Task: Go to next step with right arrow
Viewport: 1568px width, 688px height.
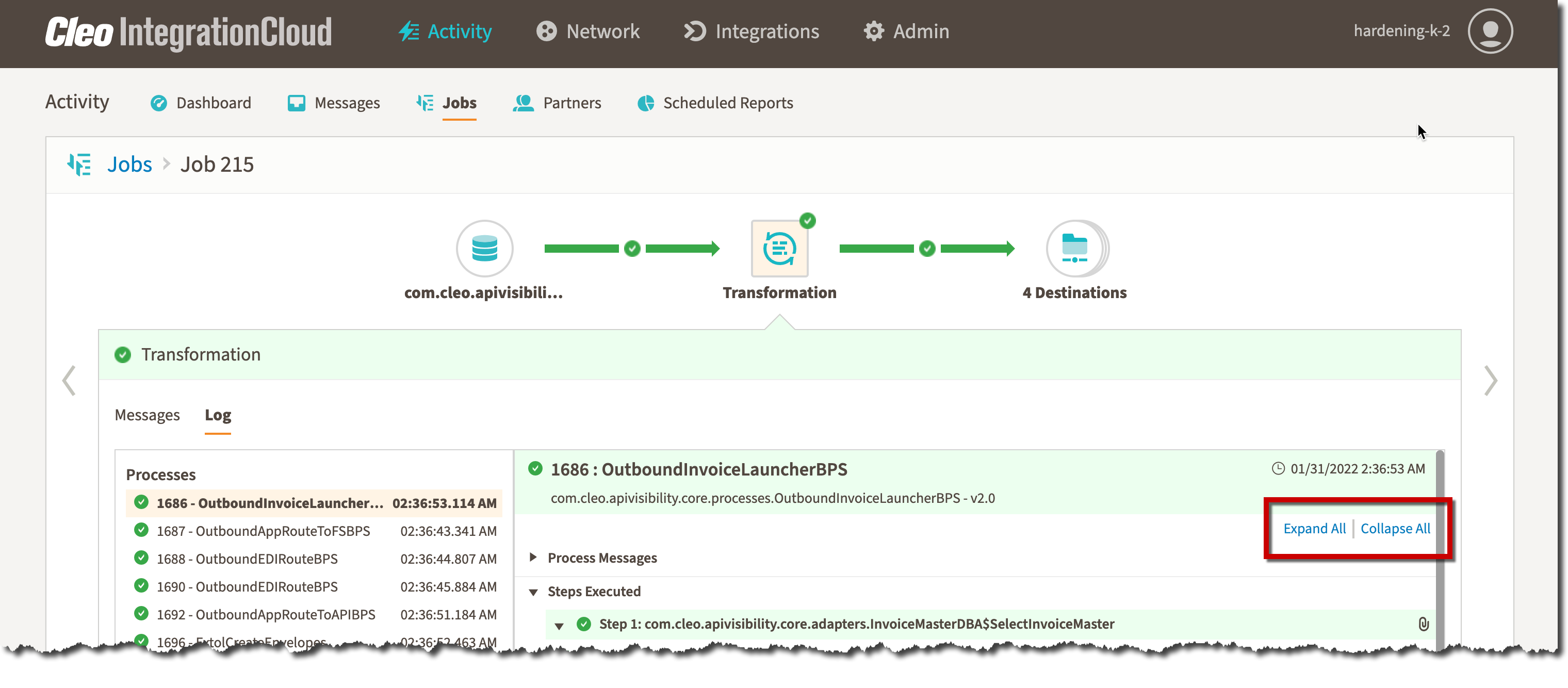Action: 1490,381
